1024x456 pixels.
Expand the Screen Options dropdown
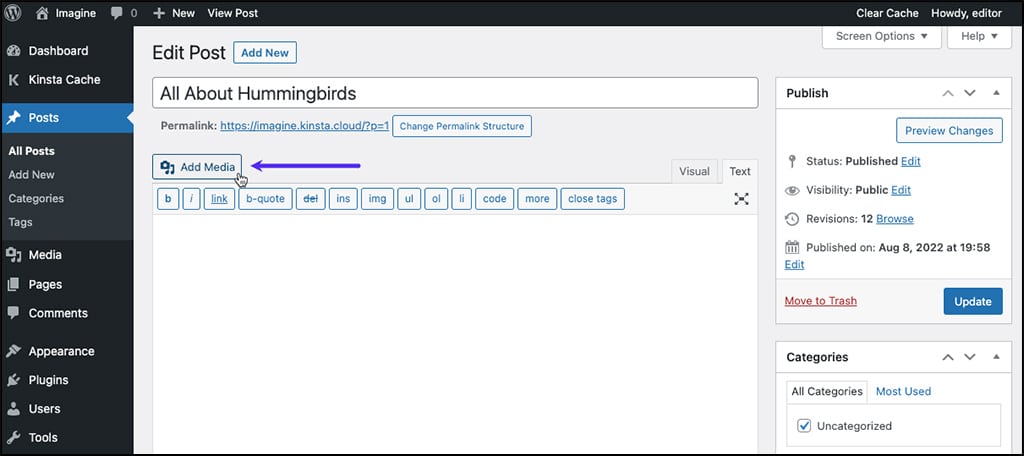click(x=881, y=36)
